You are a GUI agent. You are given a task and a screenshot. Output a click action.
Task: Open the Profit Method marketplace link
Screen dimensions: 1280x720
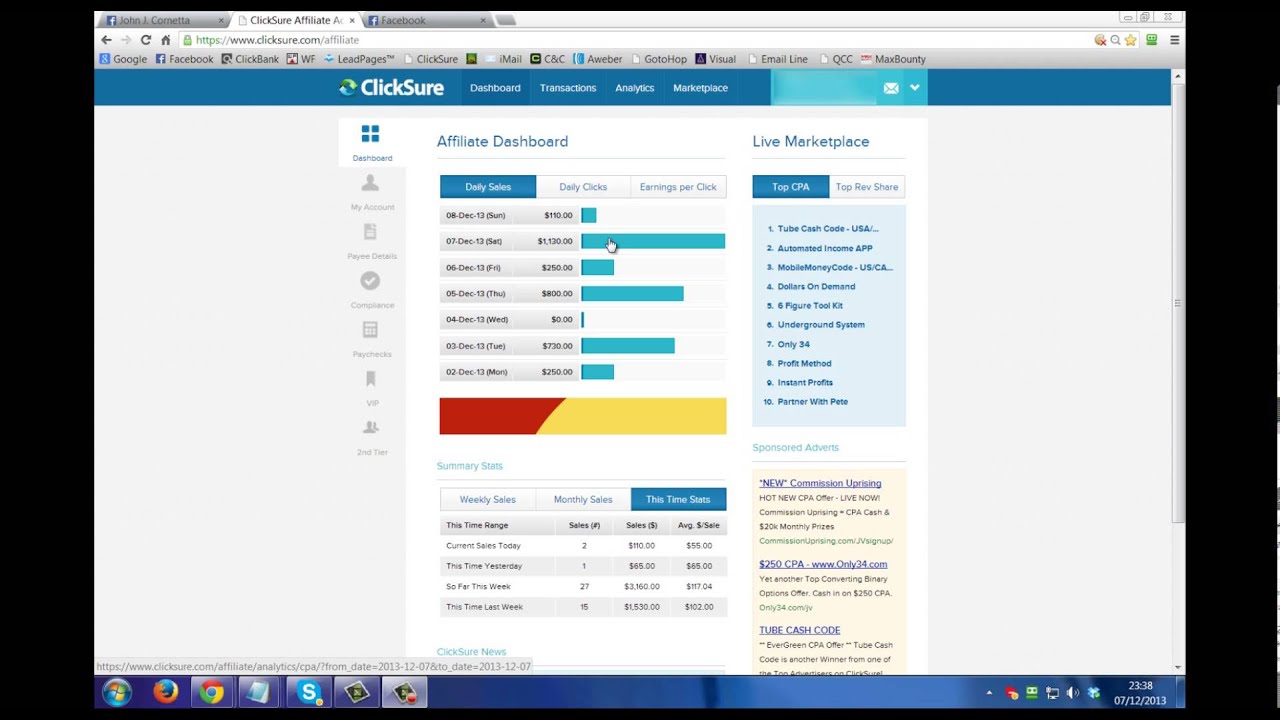[804, 364]
